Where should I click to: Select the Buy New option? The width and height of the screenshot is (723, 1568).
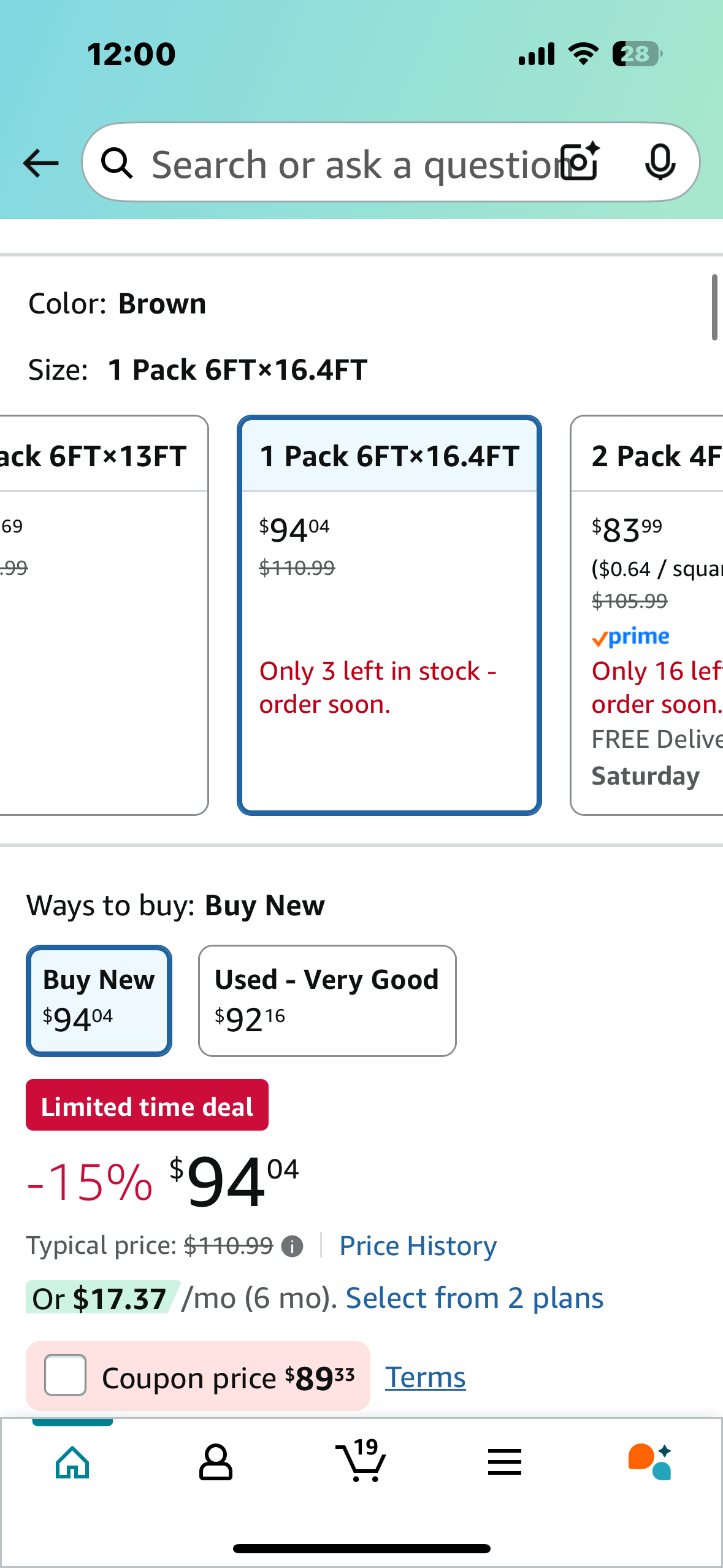coord(99,1001)
